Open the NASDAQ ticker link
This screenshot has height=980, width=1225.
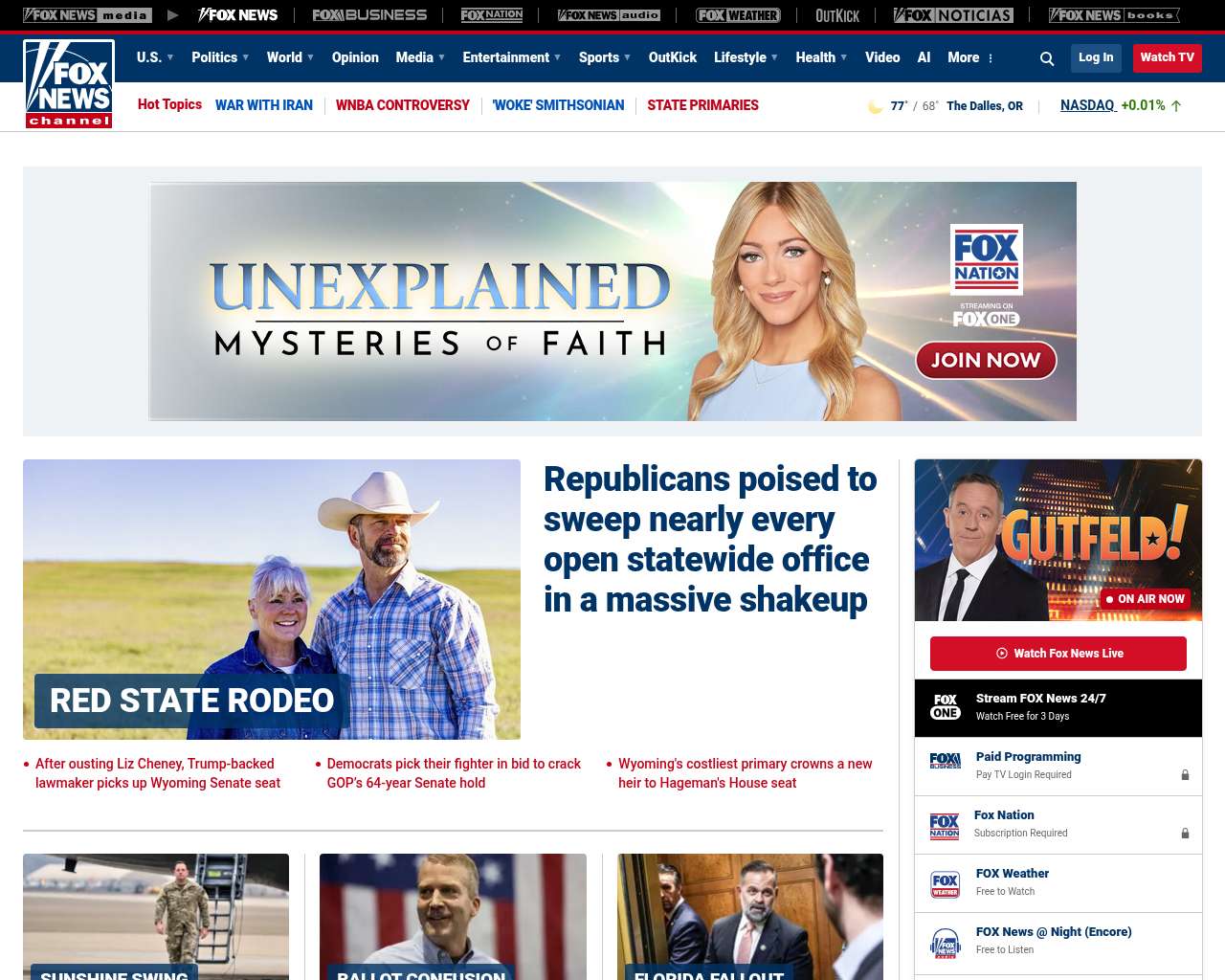tap(1088, 105)
